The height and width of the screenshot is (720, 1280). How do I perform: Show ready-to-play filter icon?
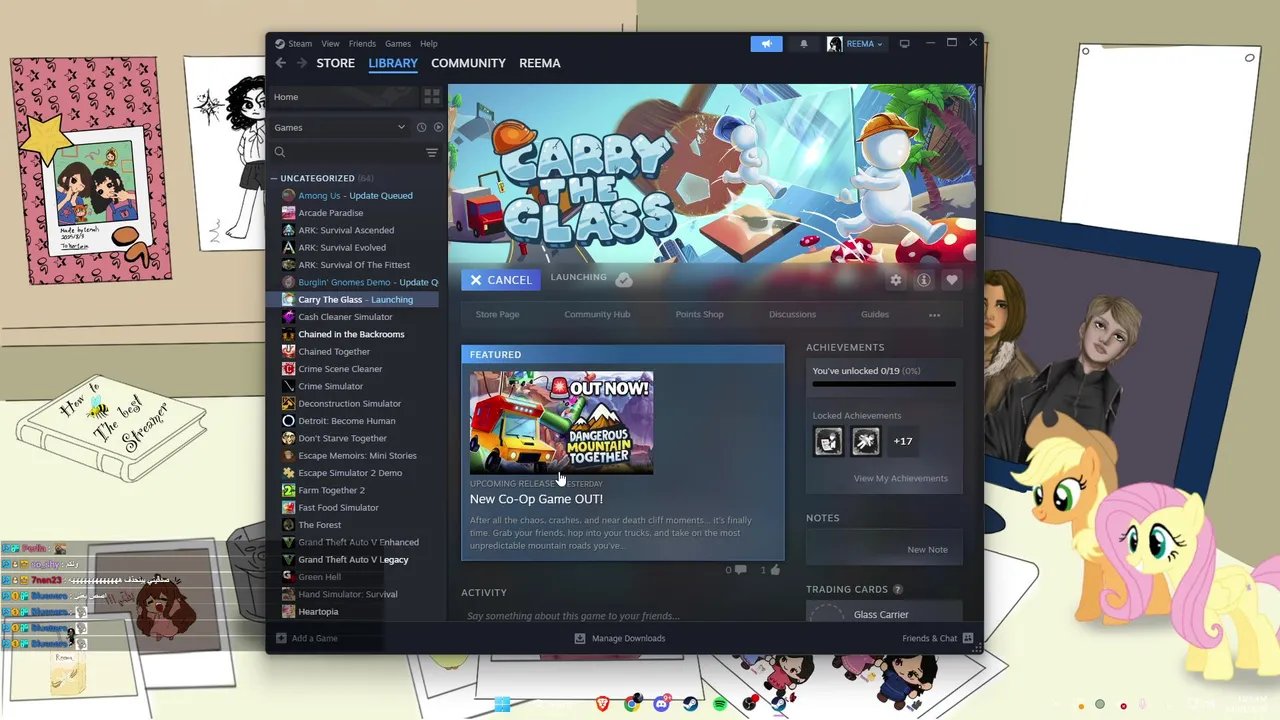coord(438,127)
